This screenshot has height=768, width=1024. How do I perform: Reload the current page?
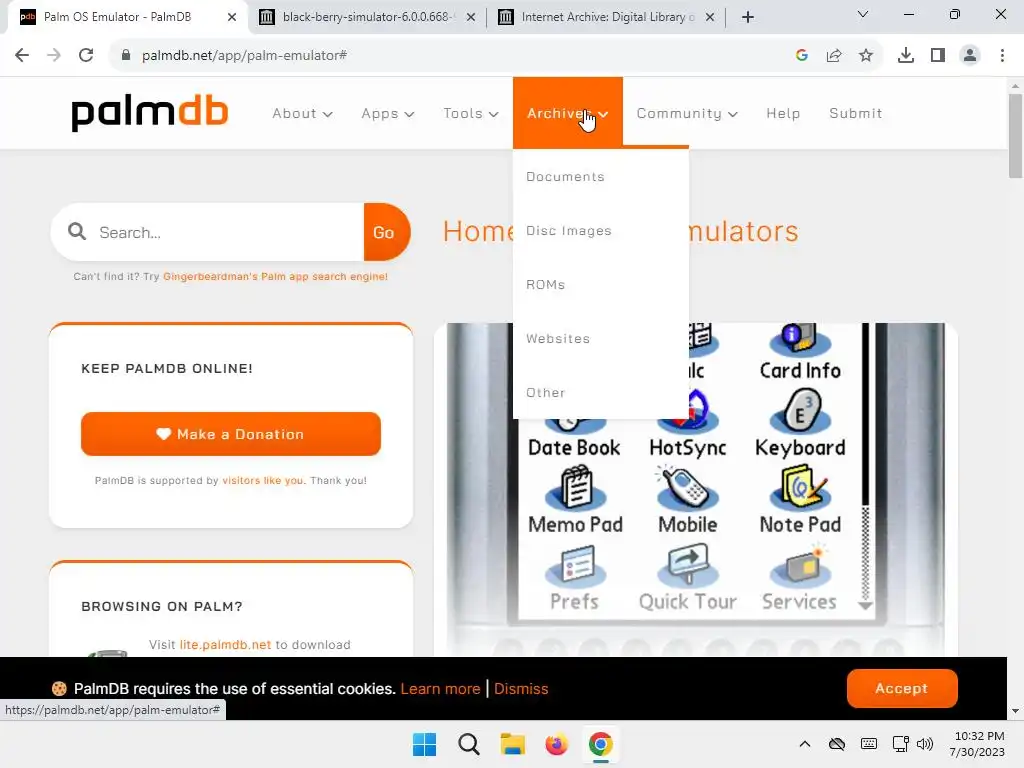click(x=86, y=56)
